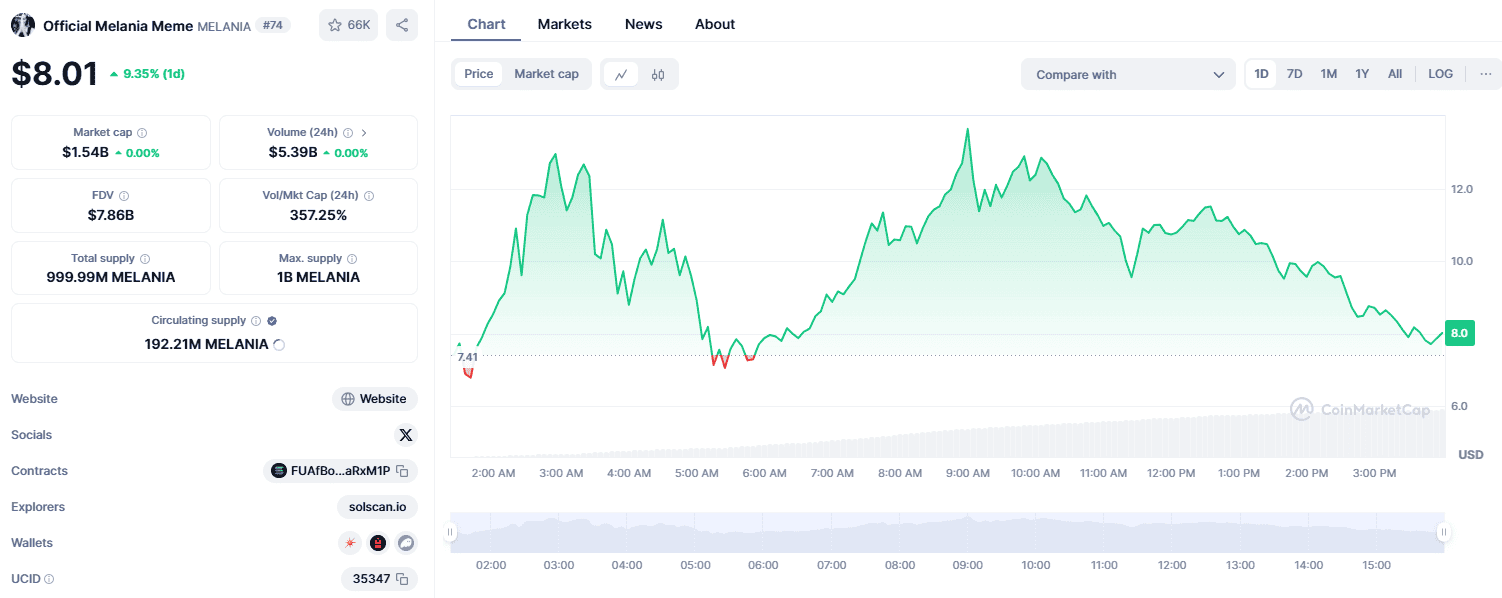Enable LOG scale on chart
The height and width of the screenshot is (598, 1502).
click(x=1440, y=74)
